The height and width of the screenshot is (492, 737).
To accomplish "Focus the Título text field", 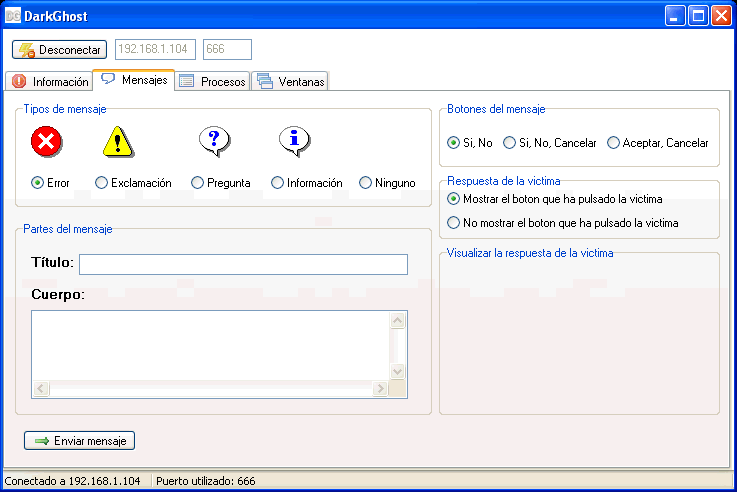I will (243, 264).
